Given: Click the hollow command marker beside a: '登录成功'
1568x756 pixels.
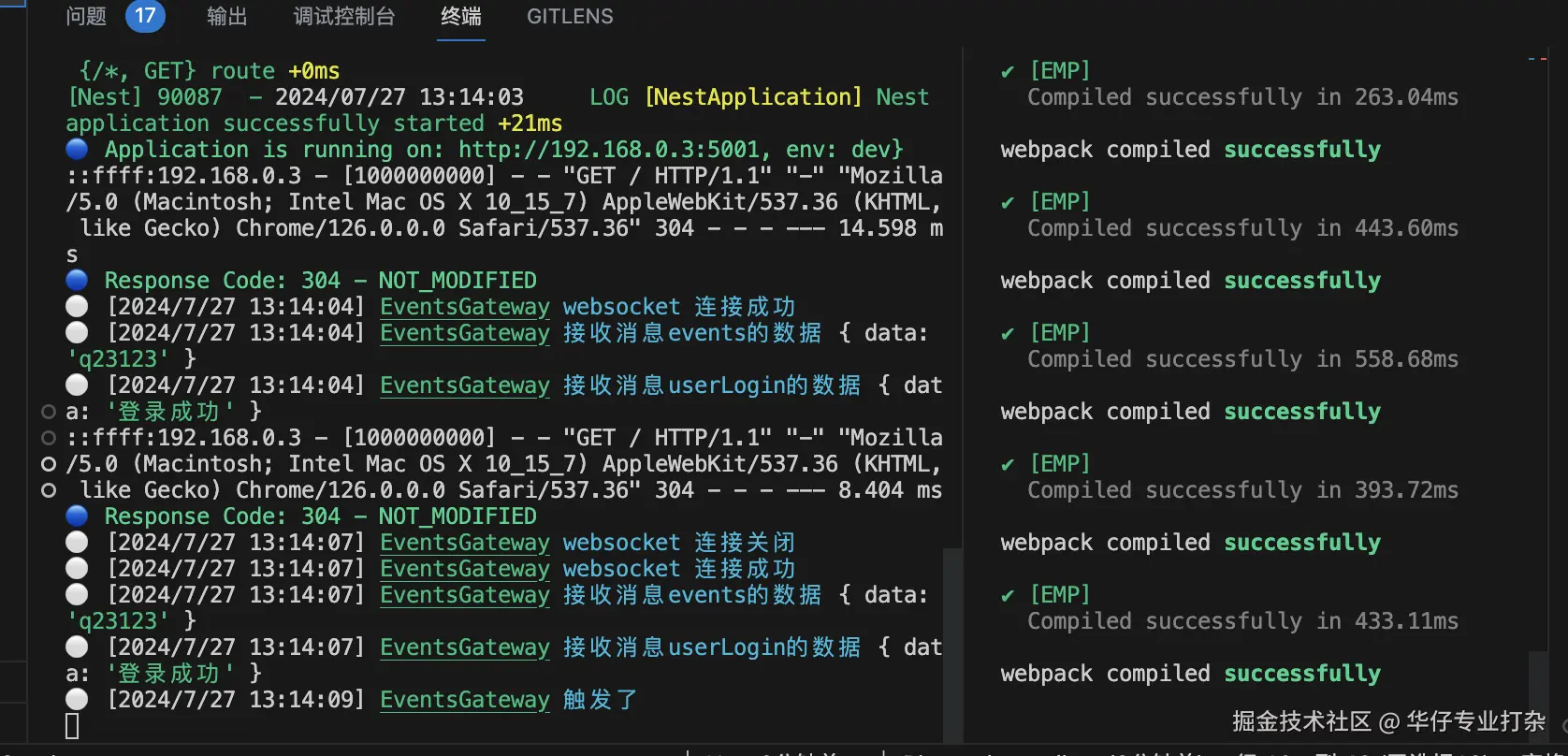Looking at the screenshot, I should pyautogui.click(x=49, y=412).
